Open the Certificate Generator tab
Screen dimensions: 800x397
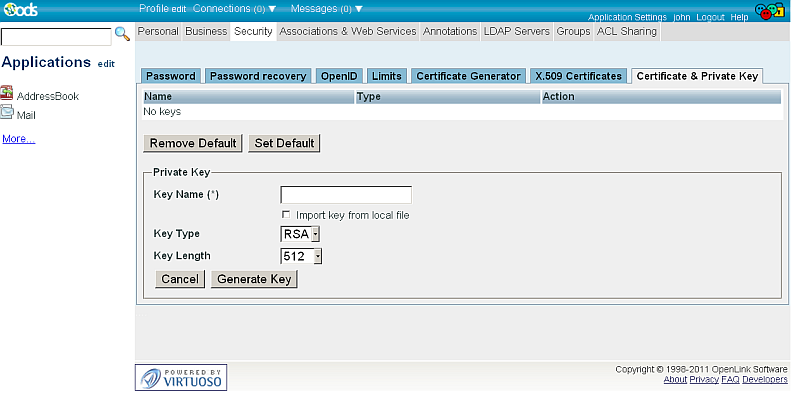point(468,76)
